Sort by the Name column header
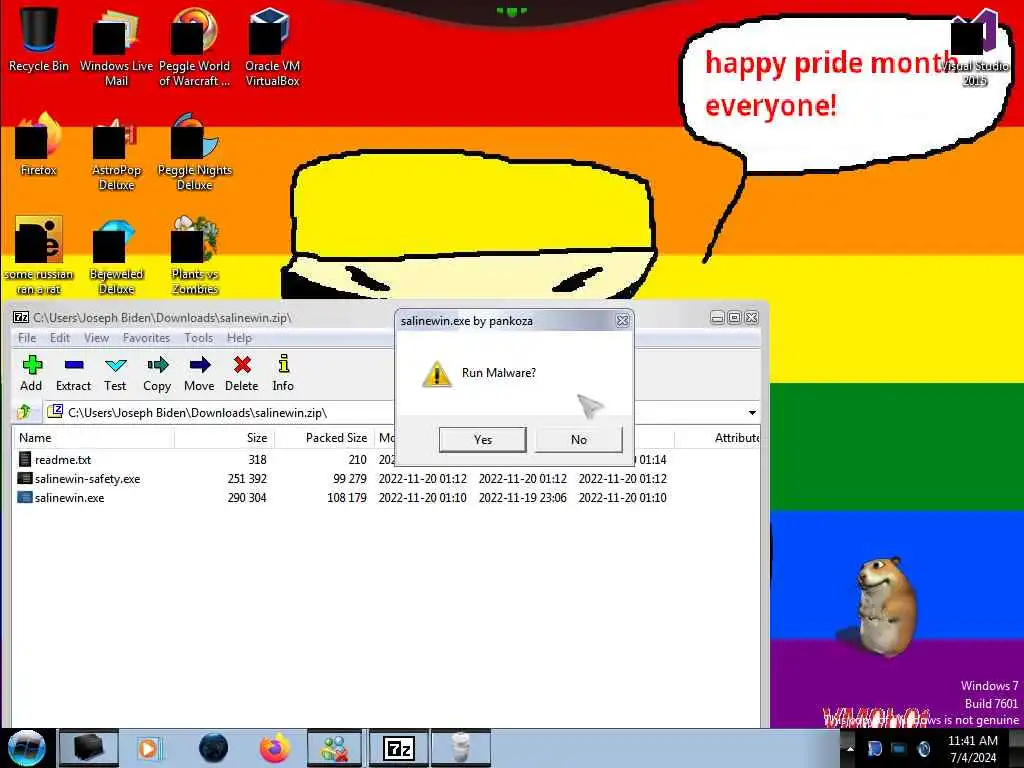1024x768 pixels. click(x=93, y=438)
